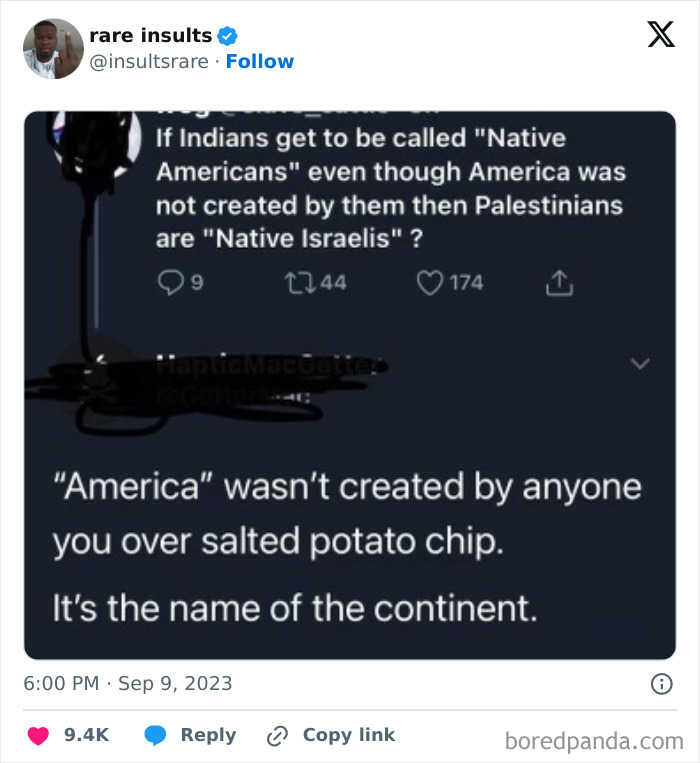Click the blue reply bubble icon
The image size is (700, 763).
click(x=156, y=735)
